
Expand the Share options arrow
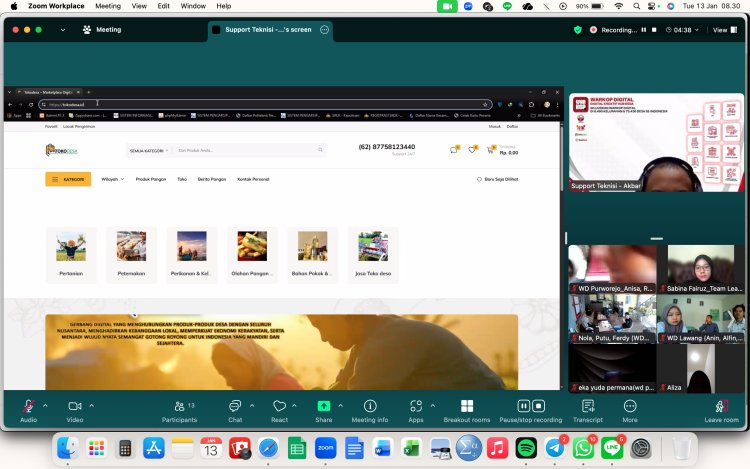340,405
